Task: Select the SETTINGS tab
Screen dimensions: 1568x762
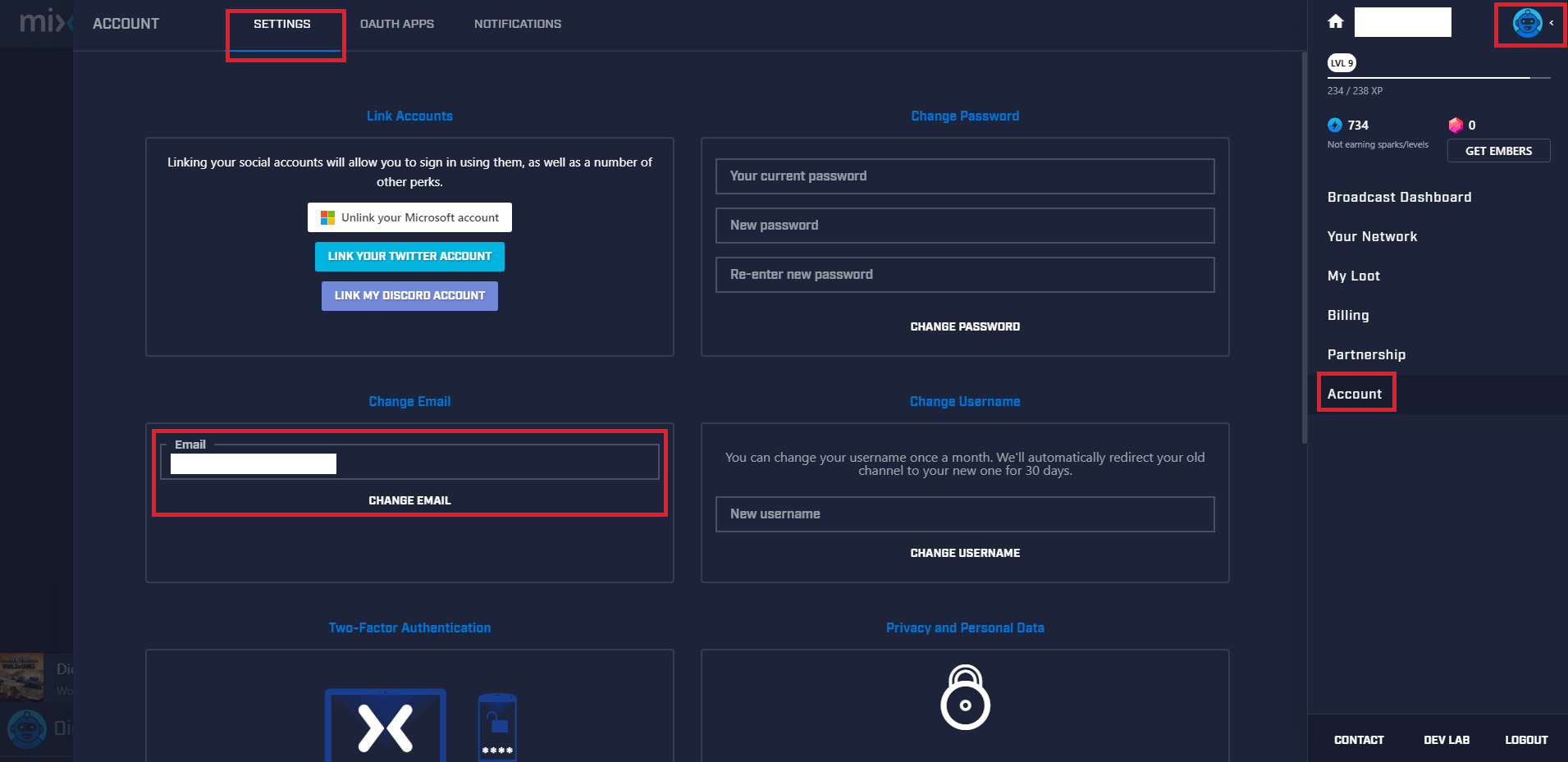Action: point(283,24)
